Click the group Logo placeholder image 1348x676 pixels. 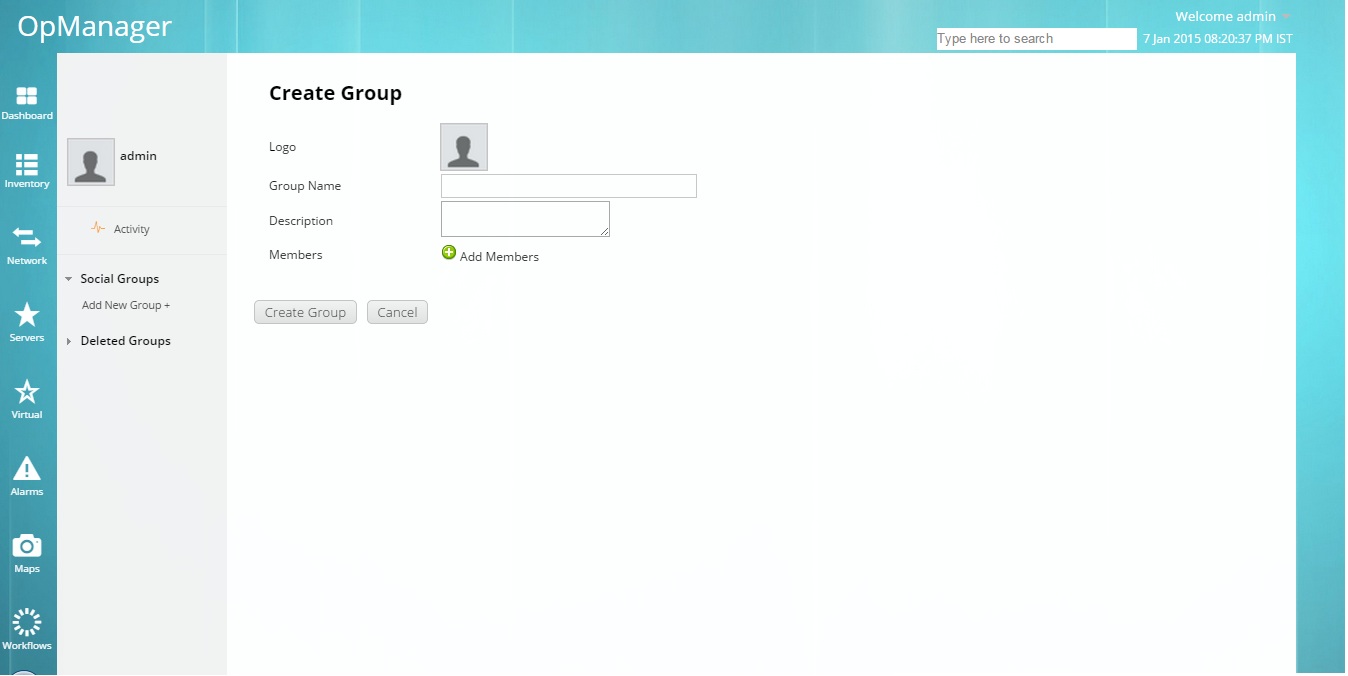pyautogui.click(x=463, y=146)
